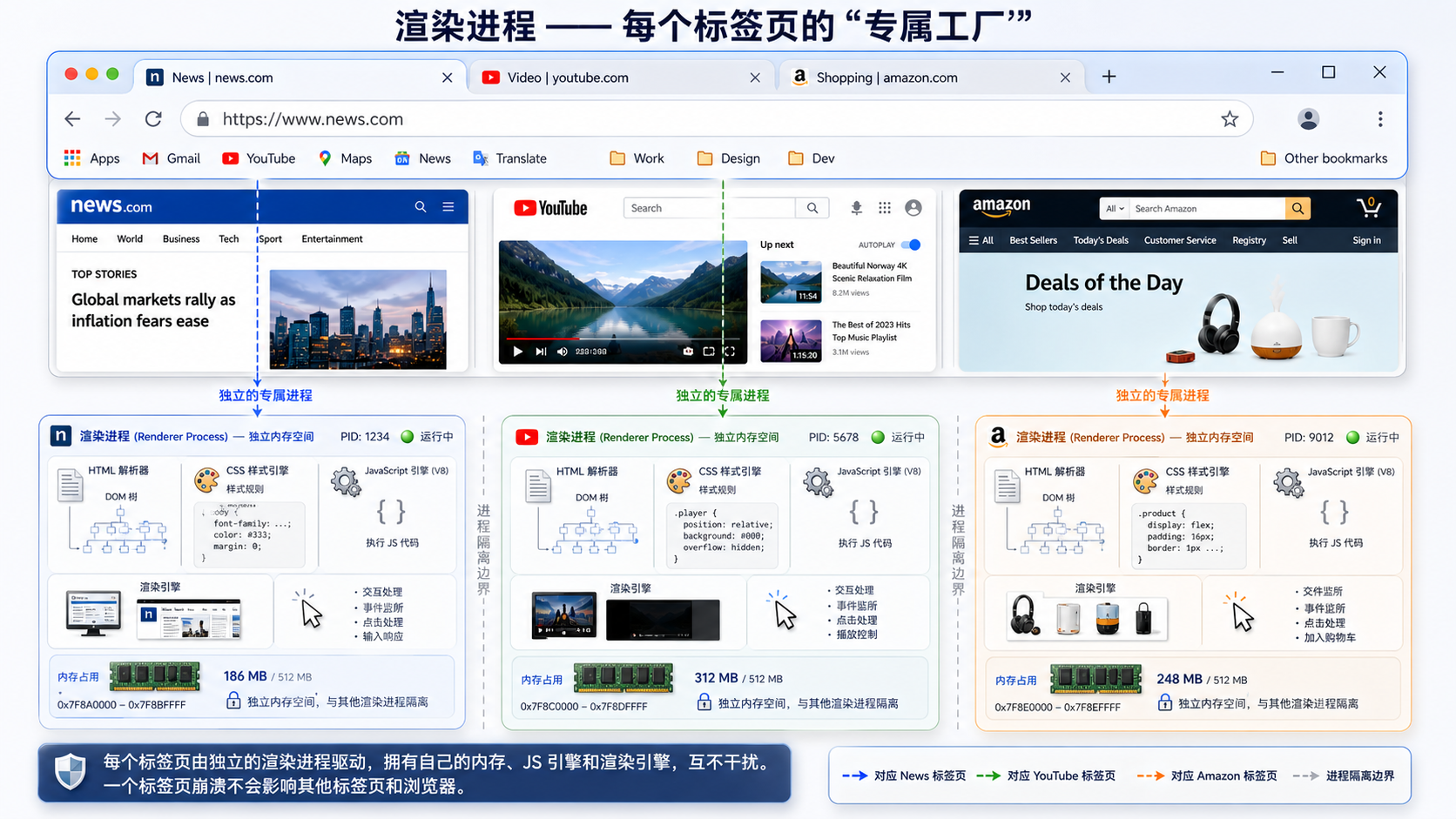Click the YouTube logo
The image size is (1456, 819).
coord(550,208)
